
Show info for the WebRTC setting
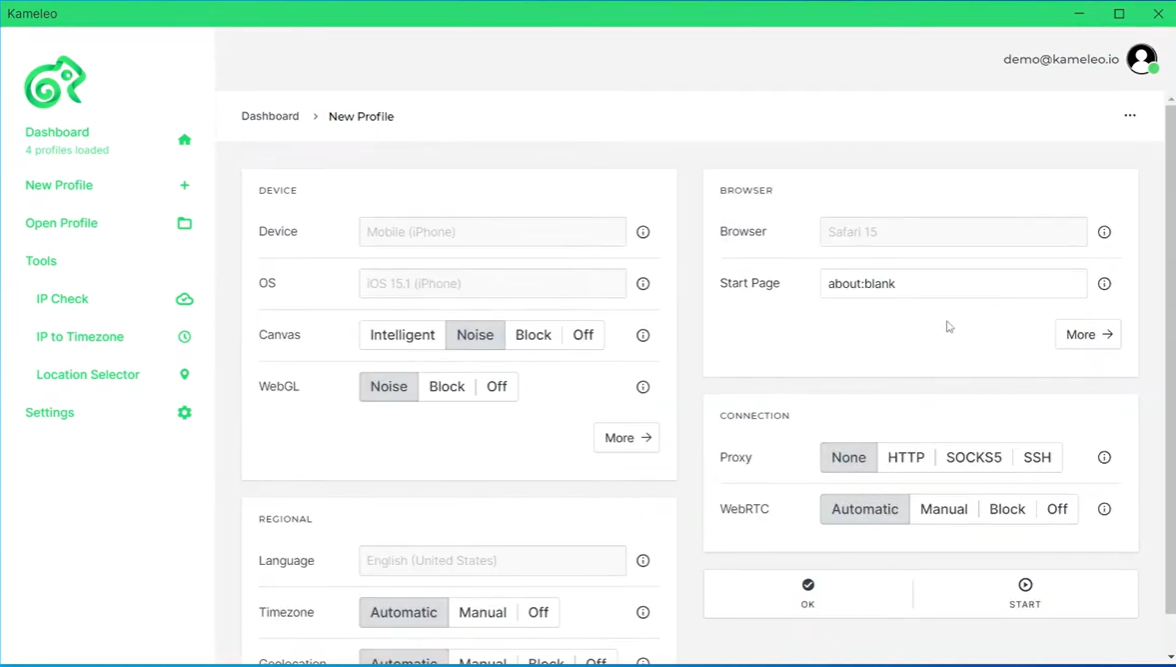coord(1104,509)
